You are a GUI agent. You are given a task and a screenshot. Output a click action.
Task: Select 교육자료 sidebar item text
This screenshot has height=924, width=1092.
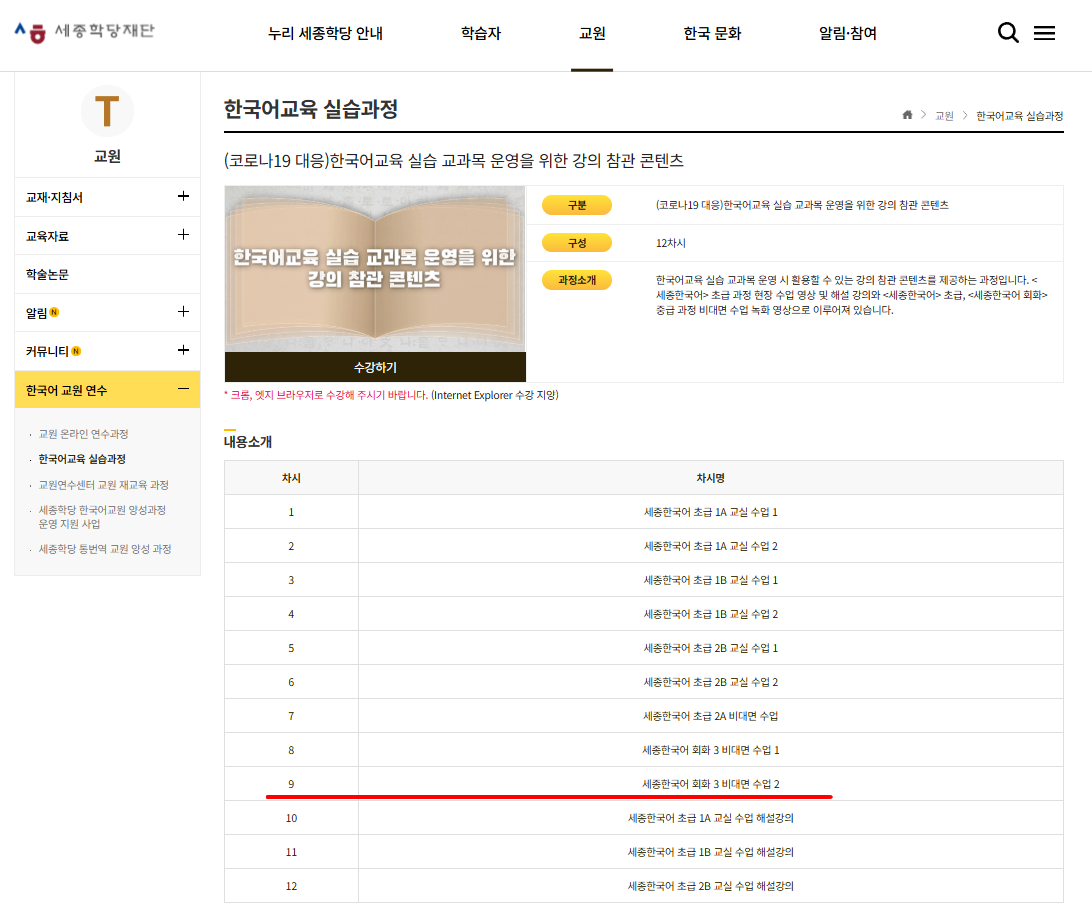[x=47, y=236]
